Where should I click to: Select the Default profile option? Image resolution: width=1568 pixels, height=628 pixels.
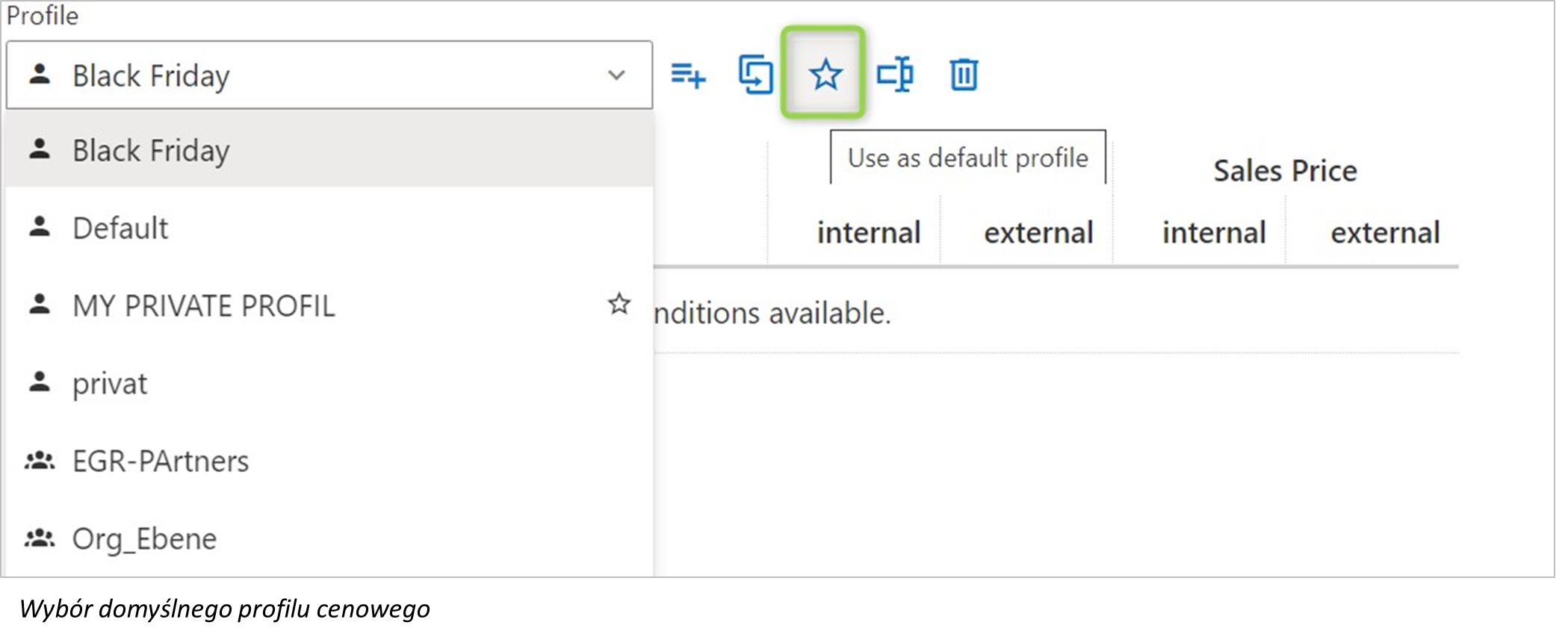[x=329, y=228]
